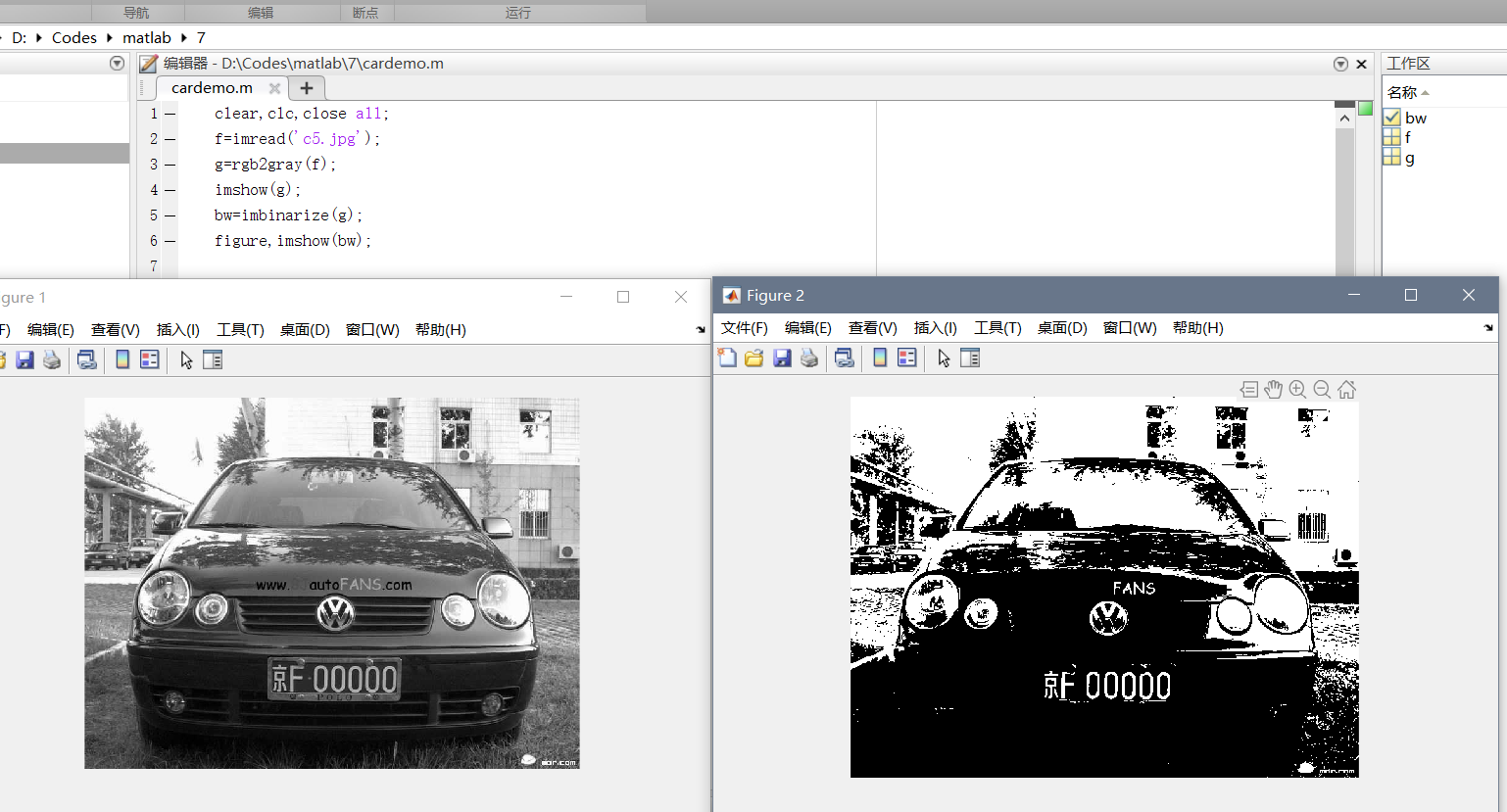Select the cardemo.m editor tab
The image size is (1507, 812).
click(x=212, y=88)
